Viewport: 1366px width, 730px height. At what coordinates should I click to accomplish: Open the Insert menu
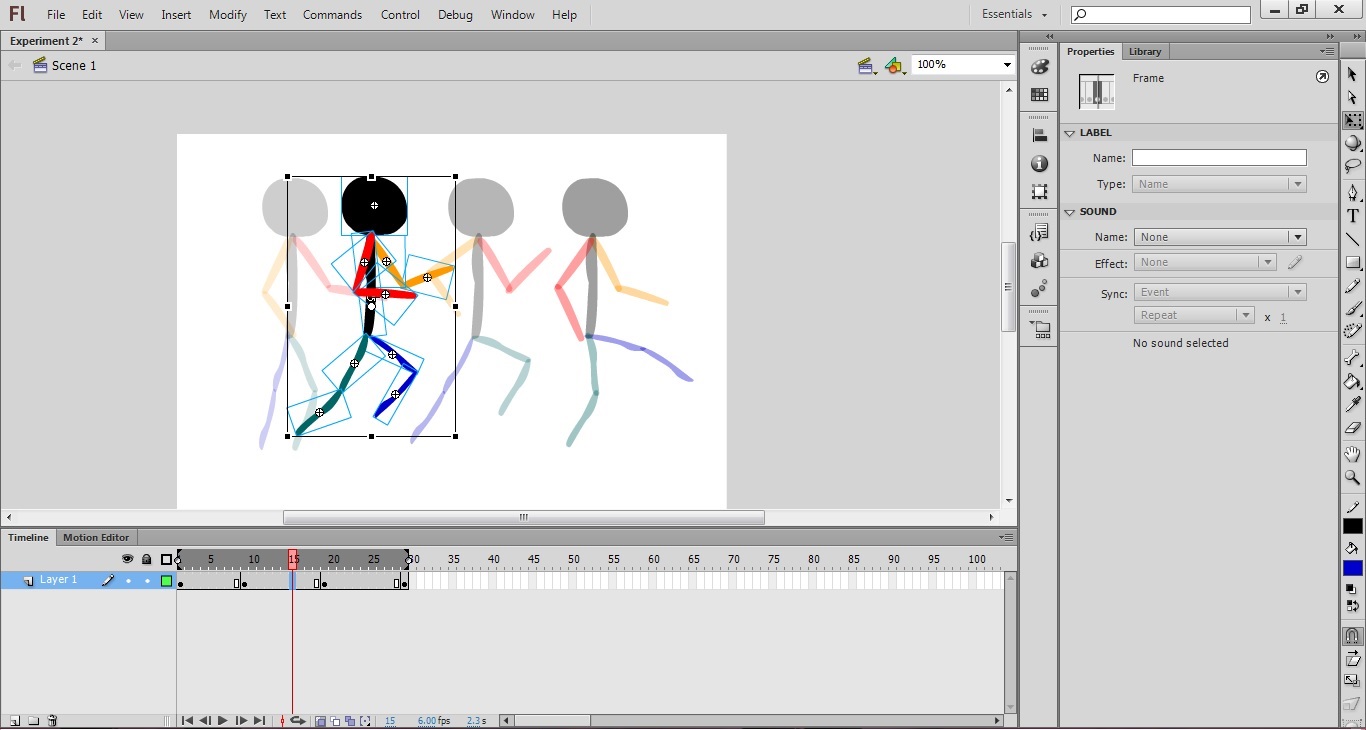click(176, 15)
